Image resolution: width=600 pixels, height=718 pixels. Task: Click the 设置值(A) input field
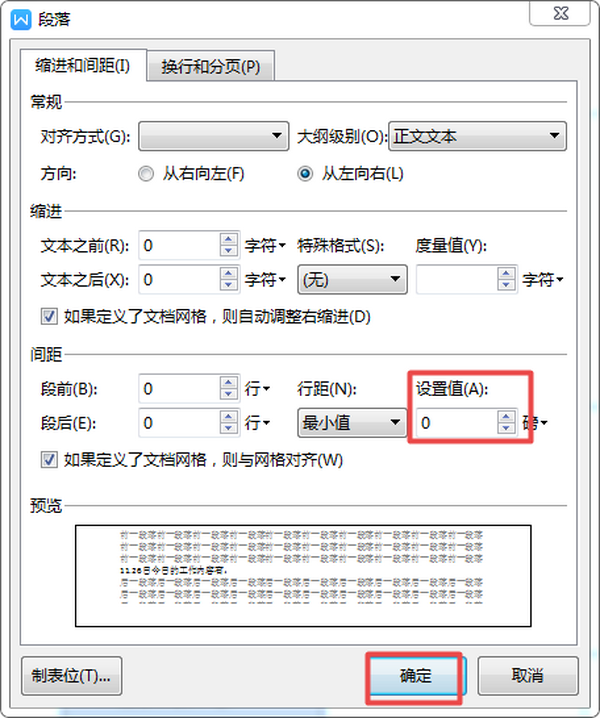[x=457, y=423]
